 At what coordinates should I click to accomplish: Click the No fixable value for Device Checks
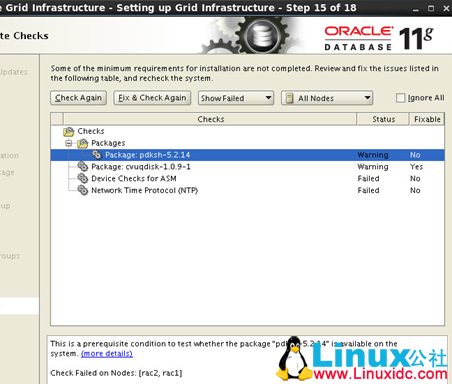pyautogui.click(x=415, y=178)
